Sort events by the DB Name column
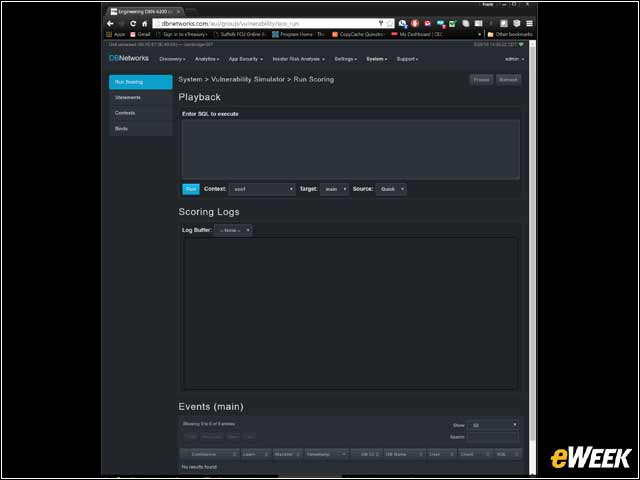This screenshot has height=480, width=640. [404, 454]
